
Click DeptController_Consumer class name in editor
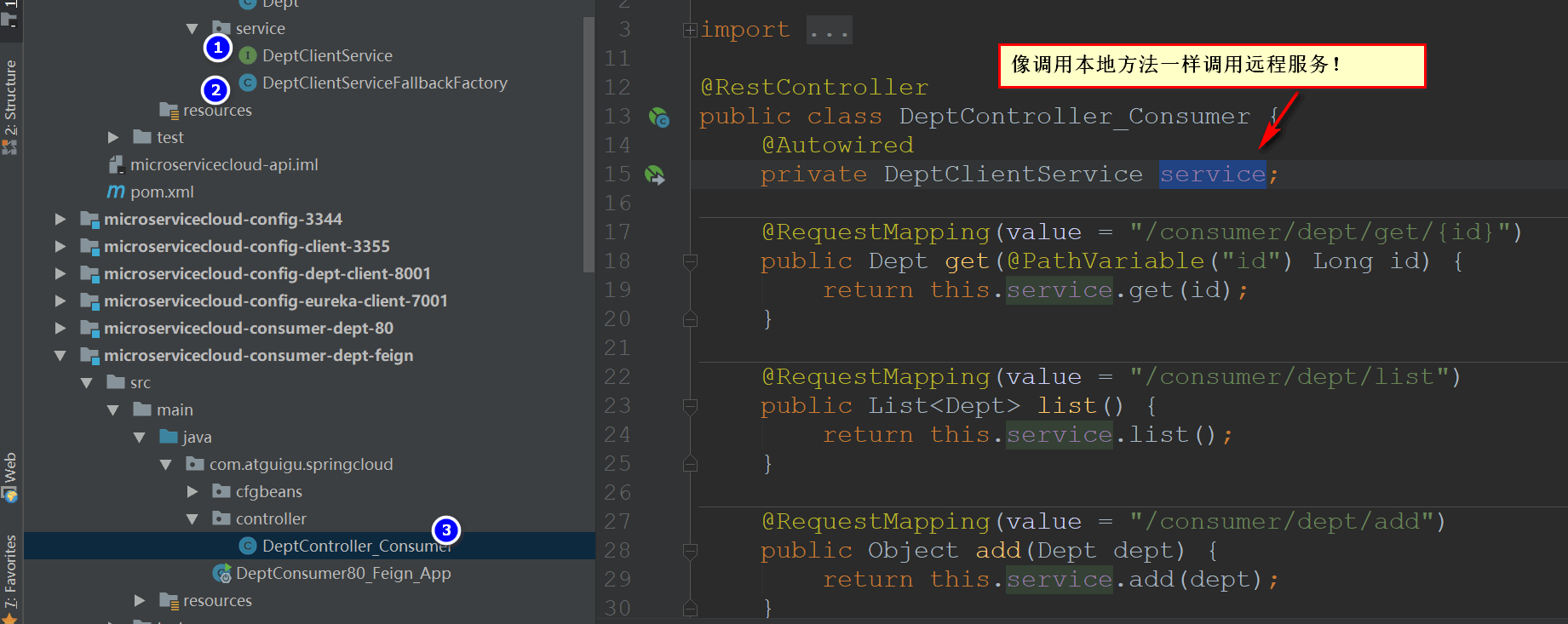pos(1074,117)
